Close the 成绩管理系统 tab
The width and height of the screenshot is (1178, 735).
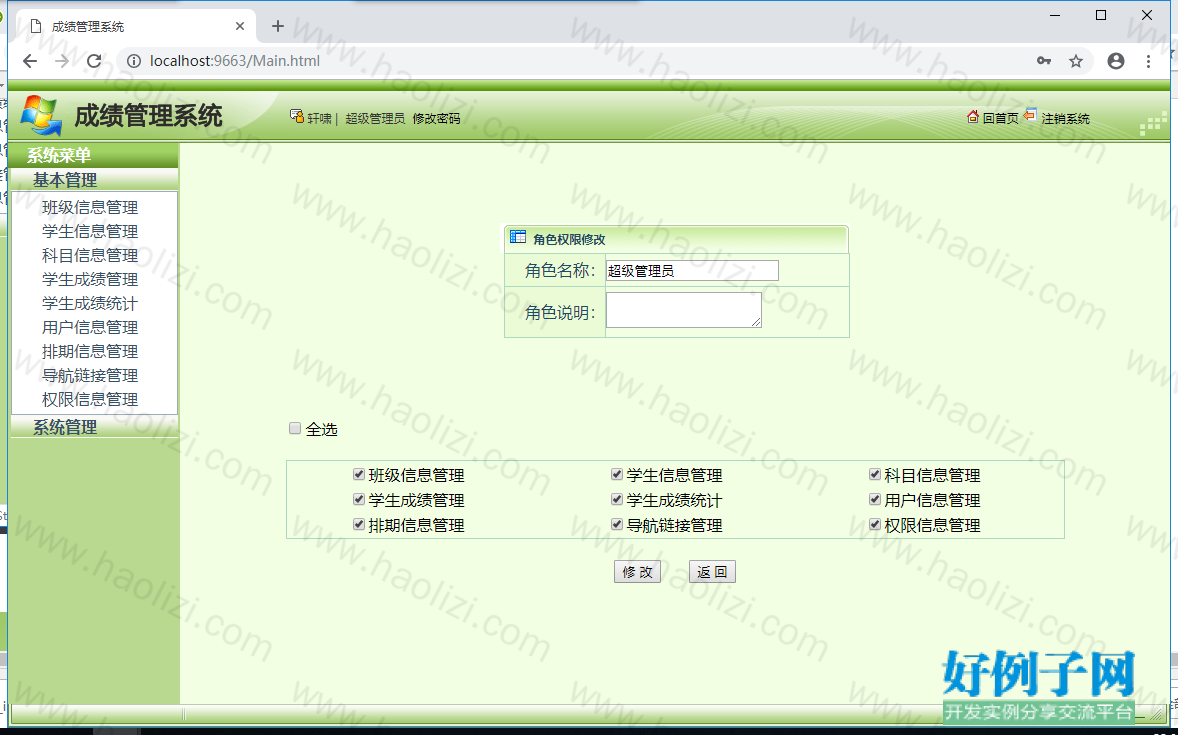[x=240, y=26]
